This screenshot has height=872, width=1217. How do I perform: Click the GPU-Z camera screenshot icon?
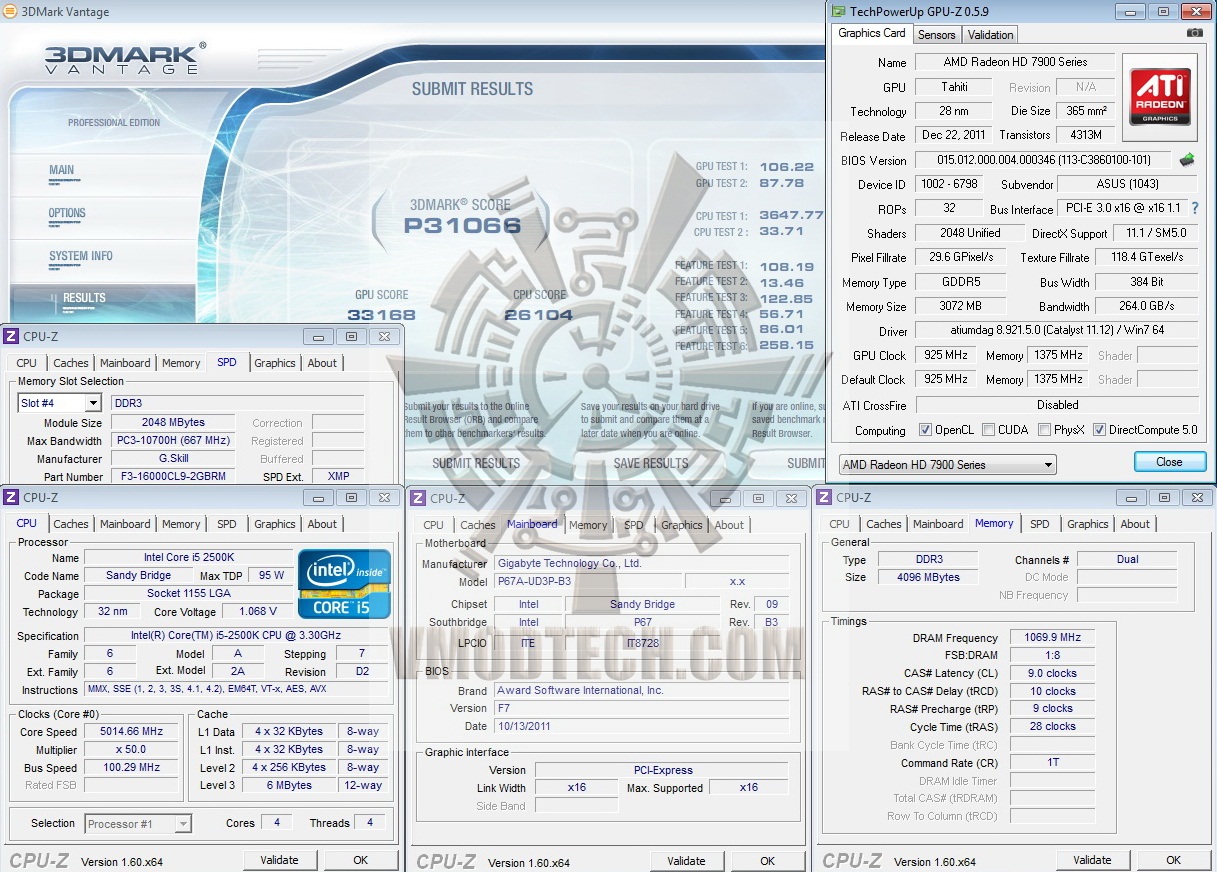coord(1194,33)
